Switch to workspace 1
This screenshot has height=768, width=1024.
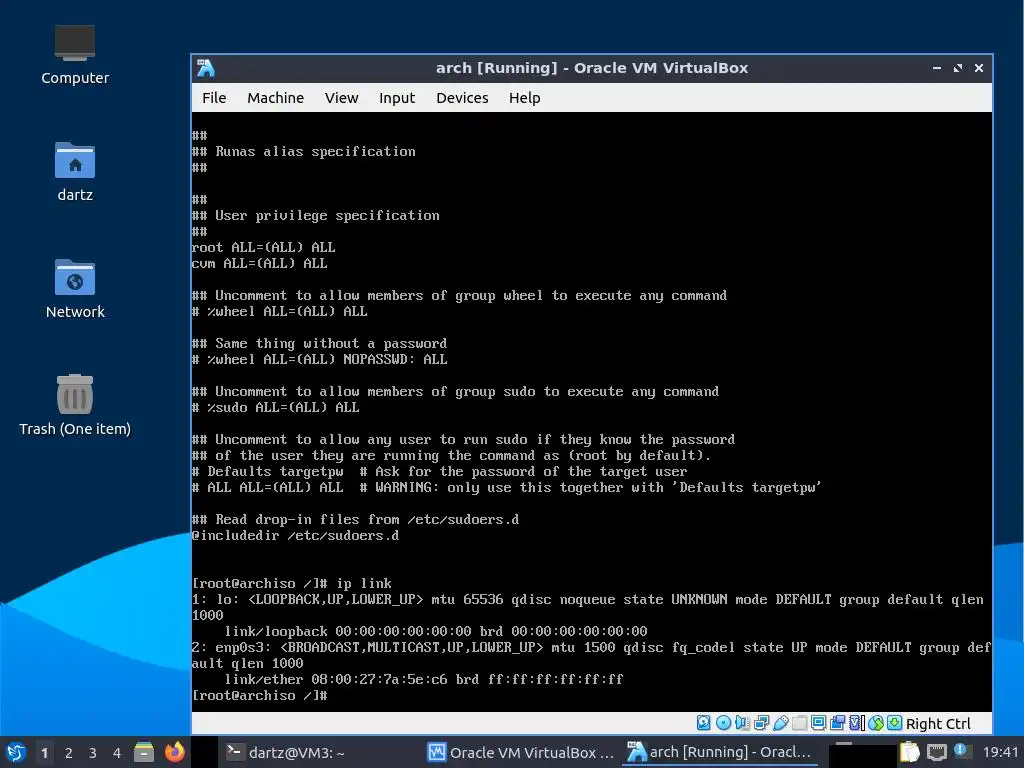click(44, 753)
